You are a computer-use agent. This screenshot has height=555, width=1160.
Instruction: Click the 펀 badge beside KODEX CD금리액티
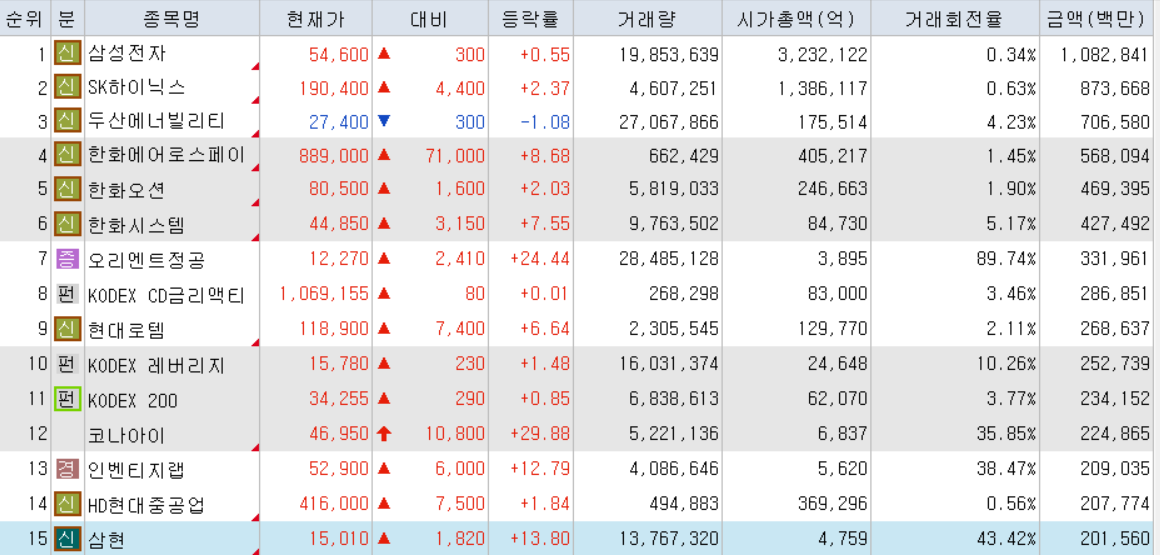(x=67, y=294)
